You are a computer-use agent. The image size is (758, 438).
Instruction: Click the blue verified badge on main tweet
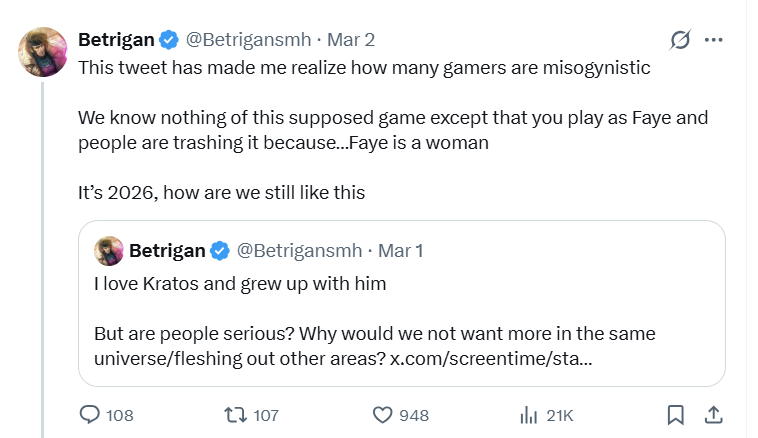coord(170,40)
